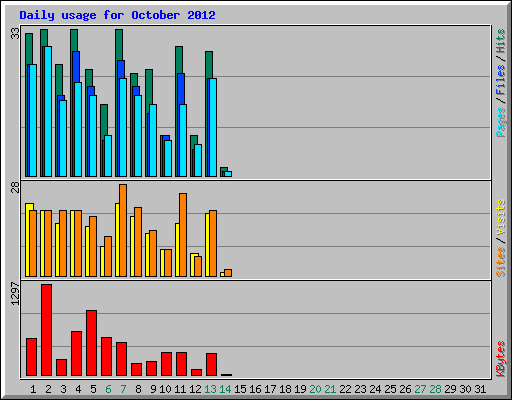Click day label '29' on the axis
Viewport: 512px width, 400px height.
pyautogui.click(x=450, y=389)
